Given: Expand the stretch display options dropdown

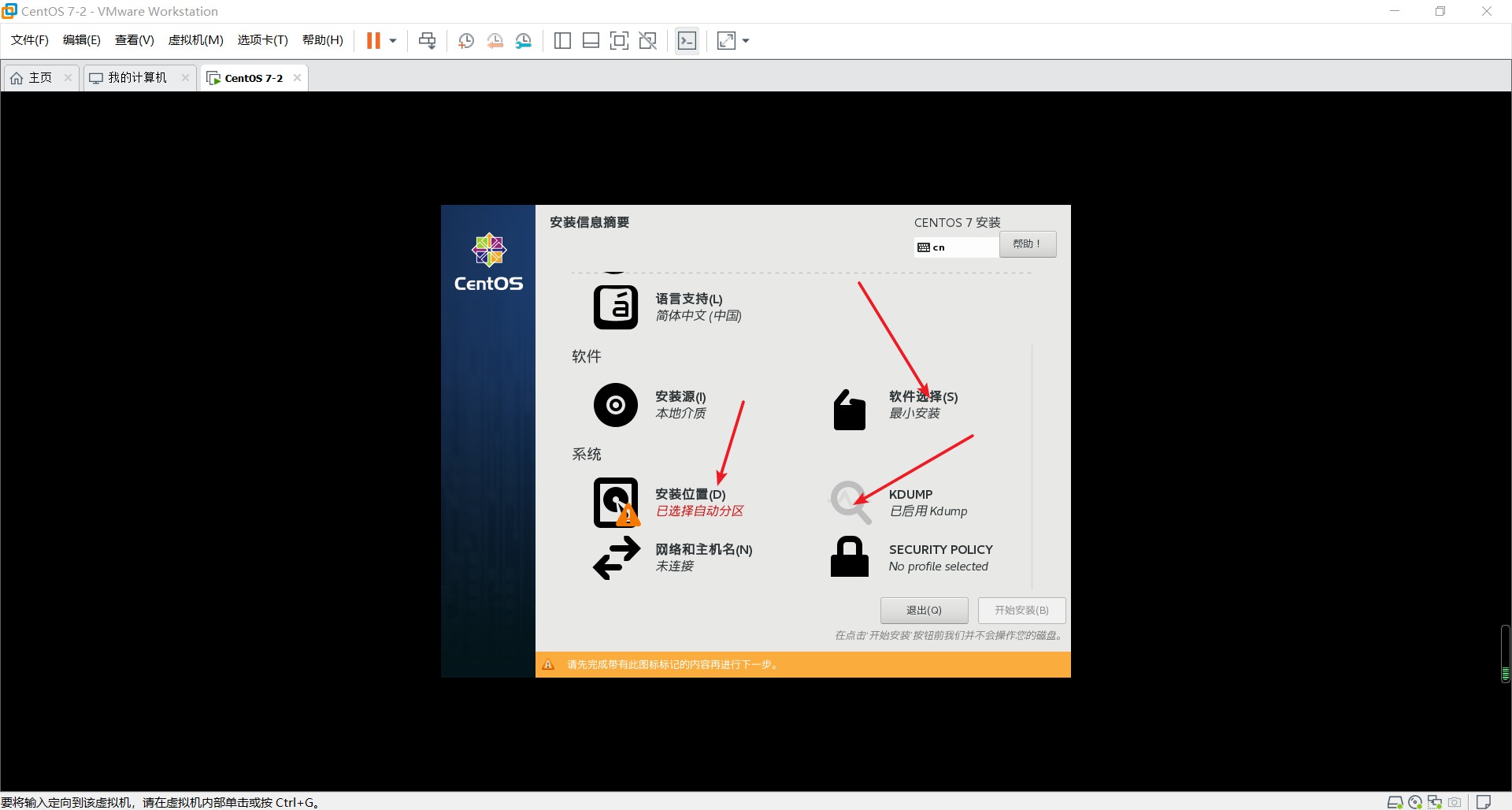Looking at the screenshot, I should 746,41.
